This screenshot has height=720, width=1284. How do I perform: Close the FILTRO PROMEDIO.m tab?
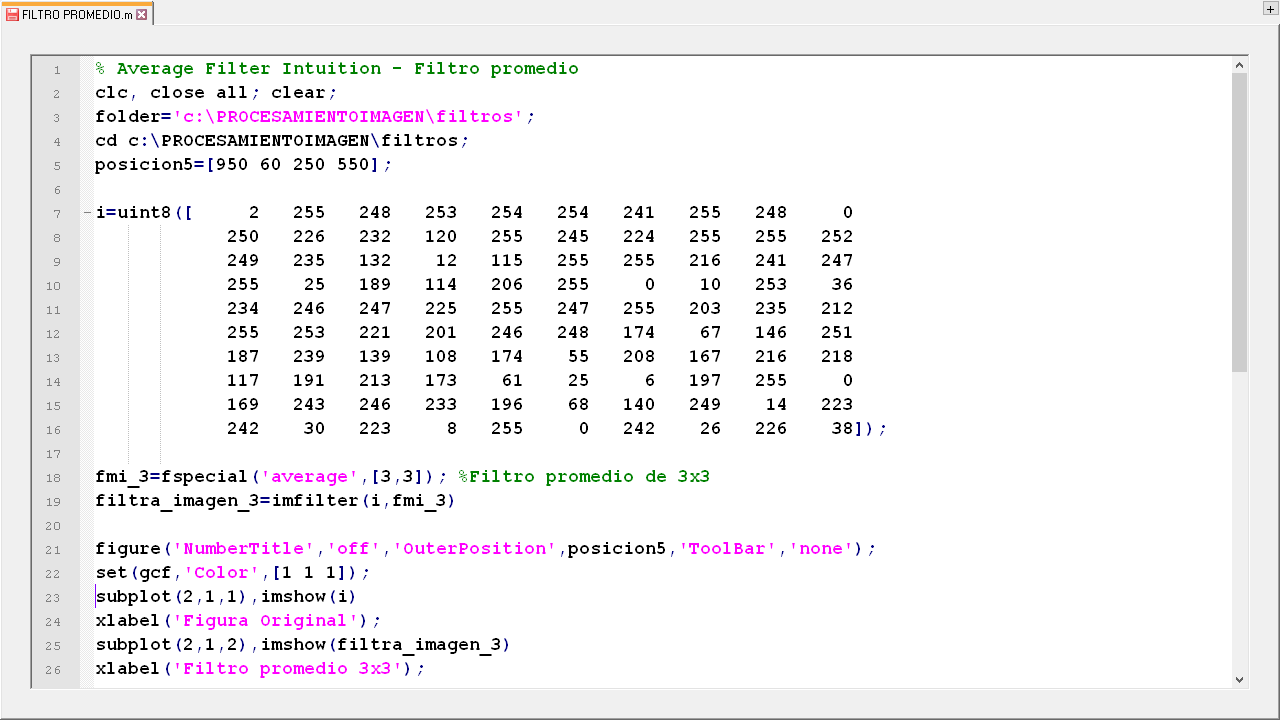pos(142,15)
